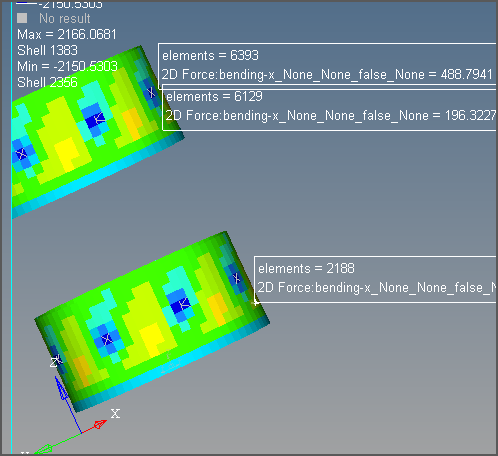Select the elements = 6393 annotation box
The image size is (498, 456).
pyautogui.click(x=327, y=66)
